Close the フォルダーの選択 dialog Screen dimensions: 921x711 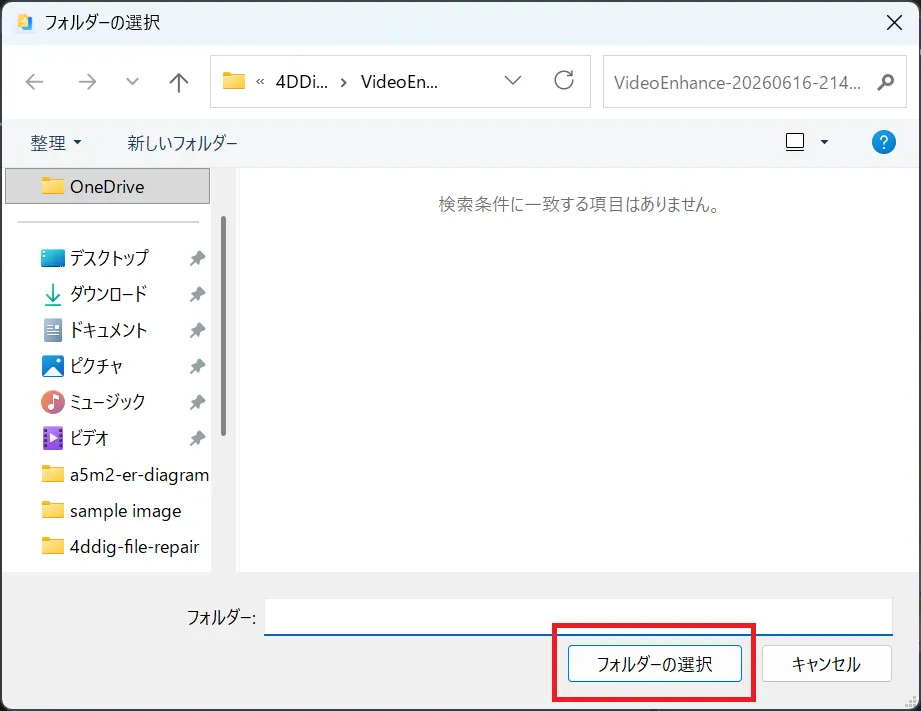coord(894,22)
